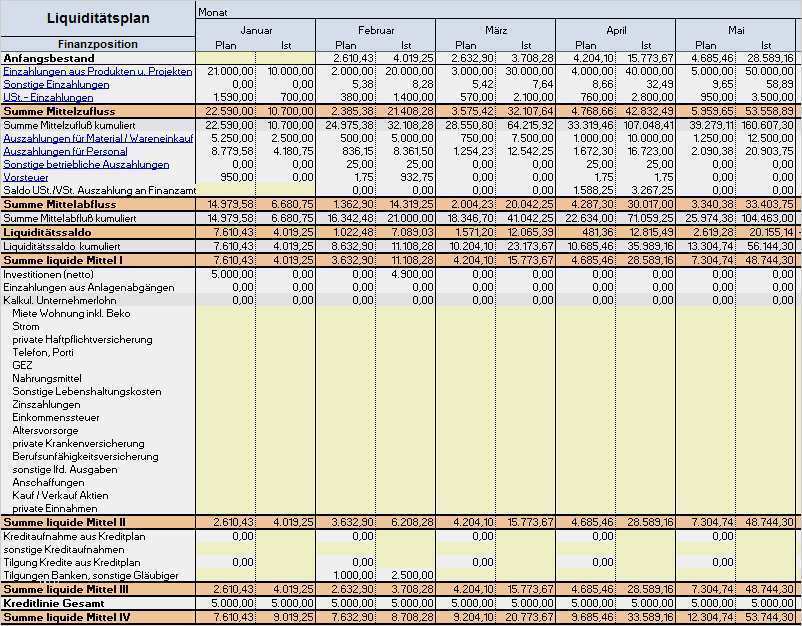Select Kalkul. Unternehmerlohn row label
The image size is (802, 626).
coord(60,301)
